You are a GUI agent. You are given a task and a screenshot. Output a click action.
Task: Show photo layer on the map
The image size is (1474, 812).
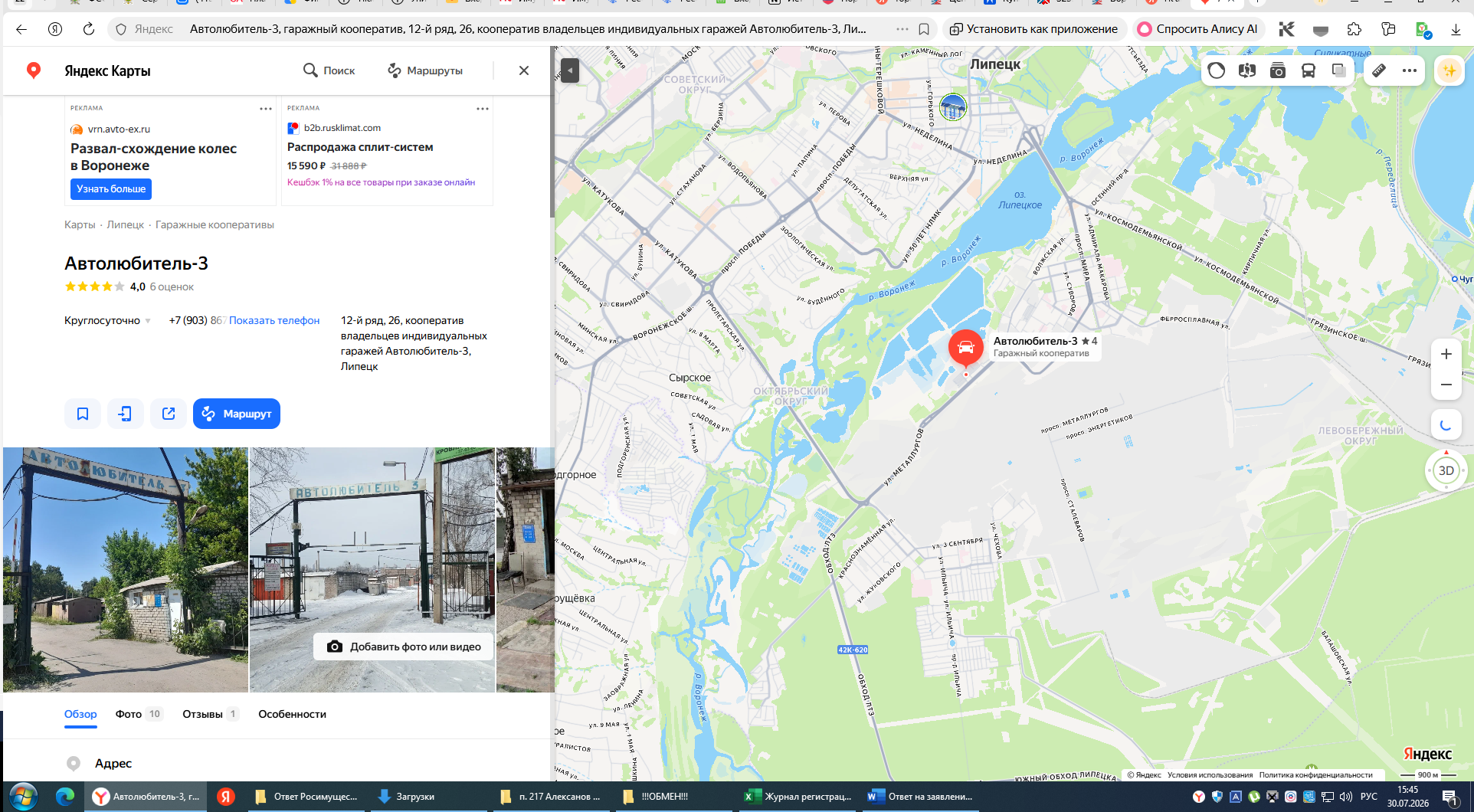point(1278,70)
